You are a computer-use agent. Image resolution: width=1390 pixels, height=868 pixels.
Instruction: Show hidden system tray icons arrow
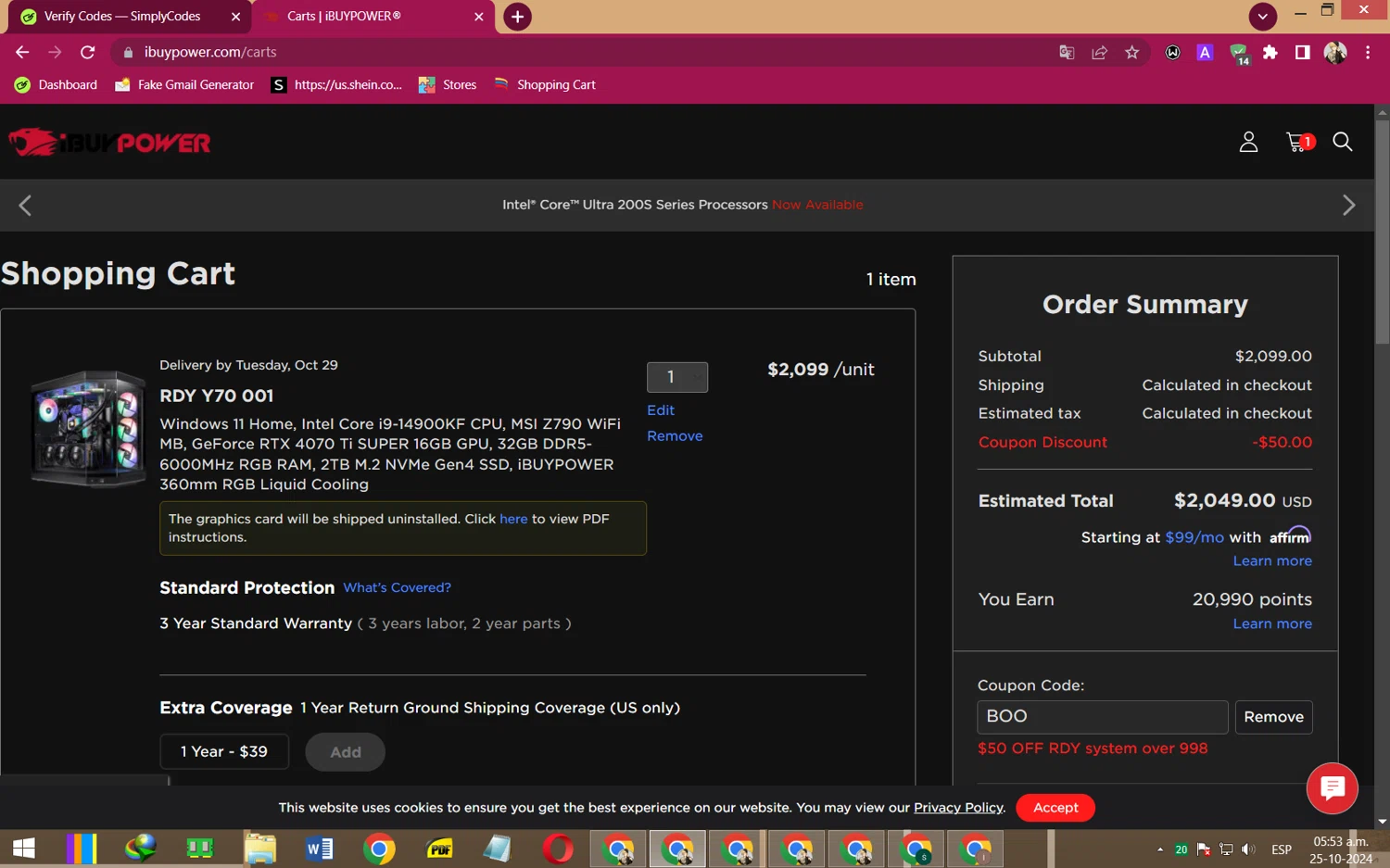(1159, 849)
